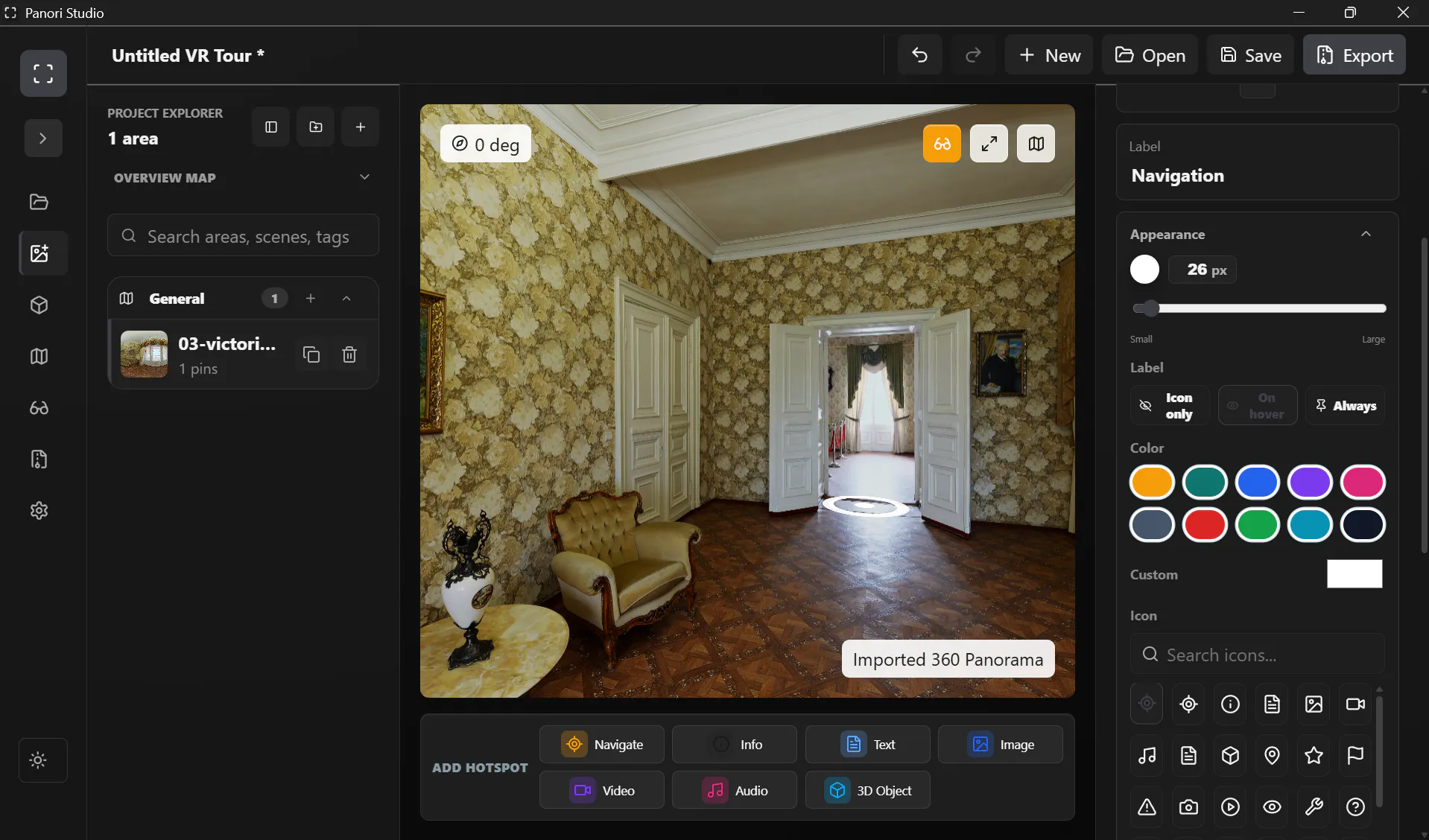Screen dimensions: 1429x840
Task: Click the hotspot size slider track
Action: [1259, 308]
